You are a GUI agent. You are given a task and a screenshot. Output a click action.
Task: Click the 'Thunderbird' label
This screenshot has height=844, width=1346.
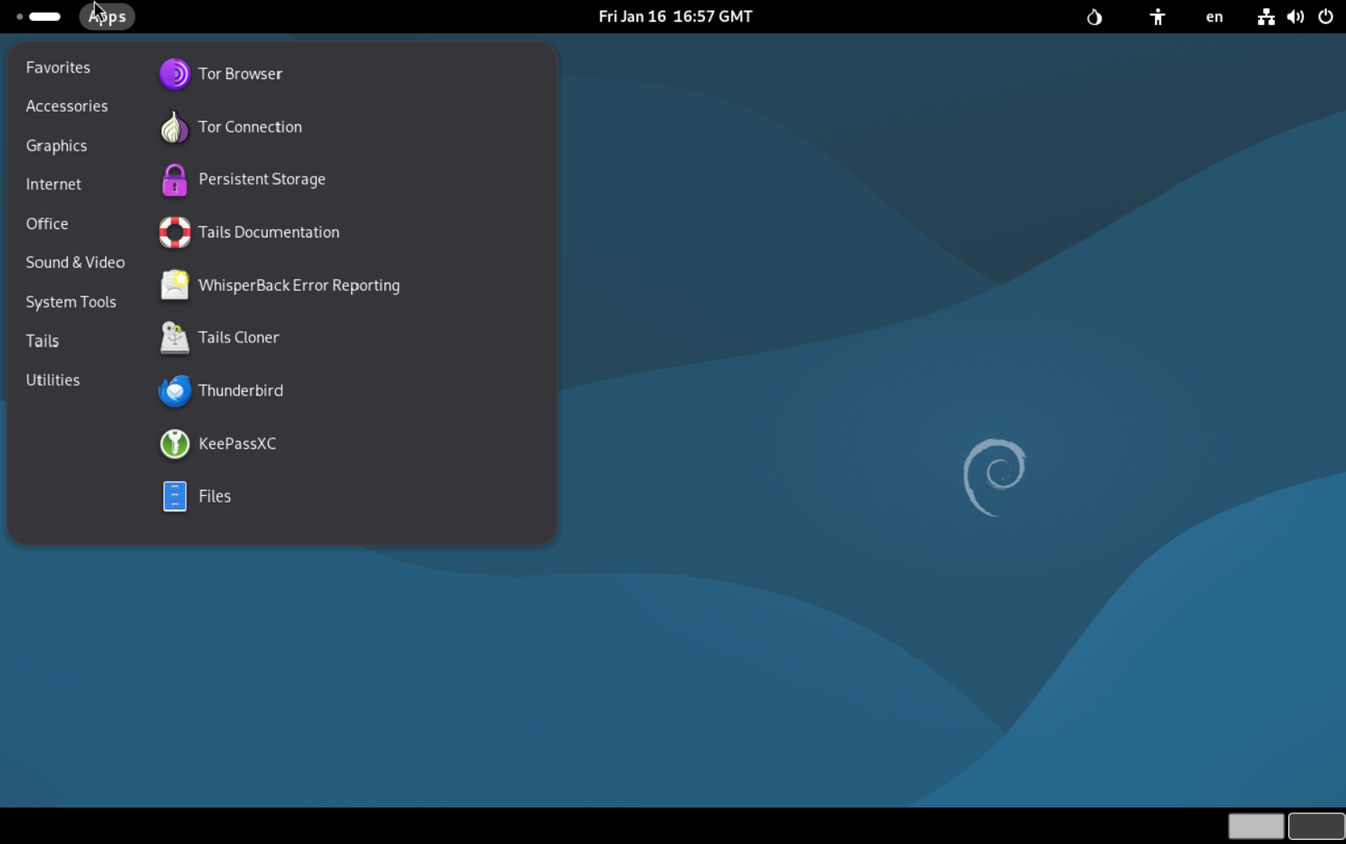coord(241,390)
